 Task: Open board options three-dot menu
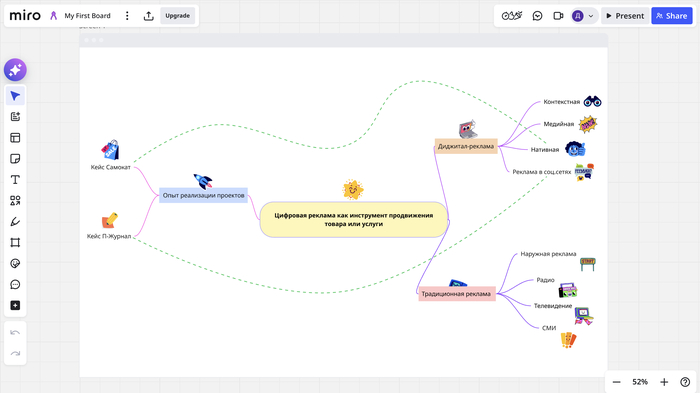click(x=127, y=16)
